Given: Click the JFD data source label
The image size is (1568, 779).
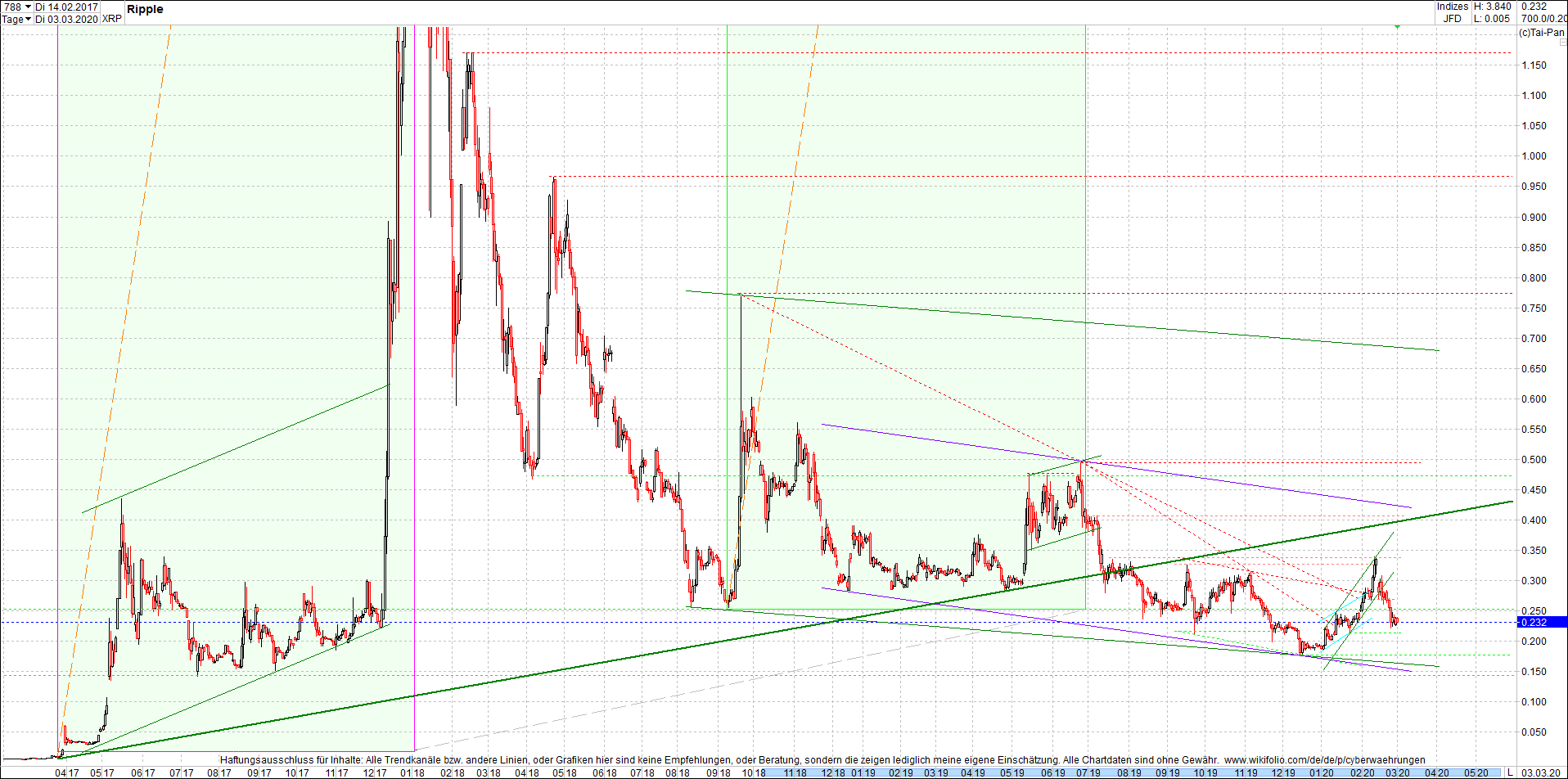Looking at the screenshot, I should click(x=1453, y=18).
